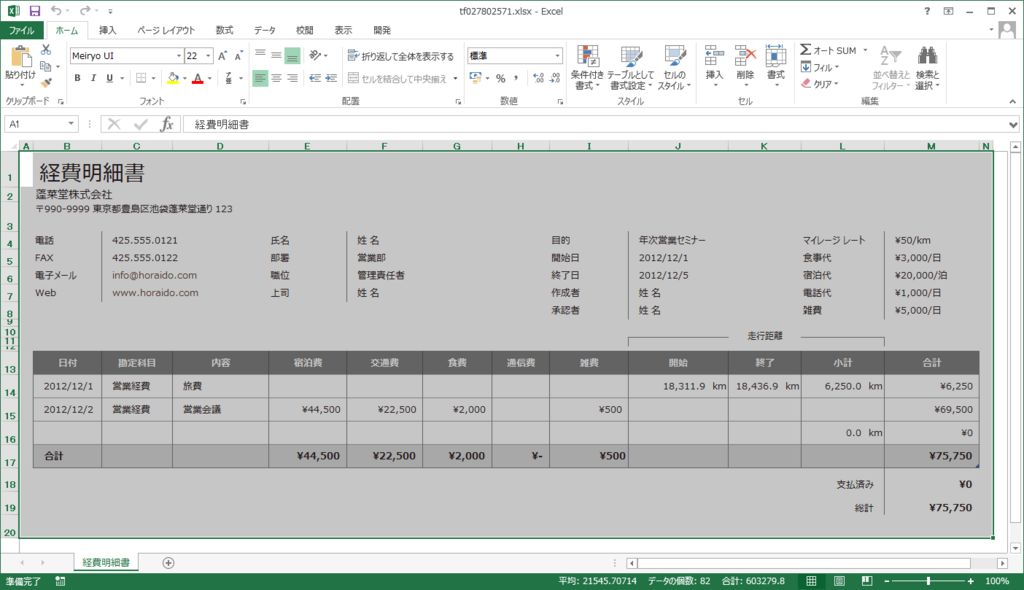Screen dimensions: 1024x590
Task: Switch to the Formulas (数式) tab
Action: point(224,30)
